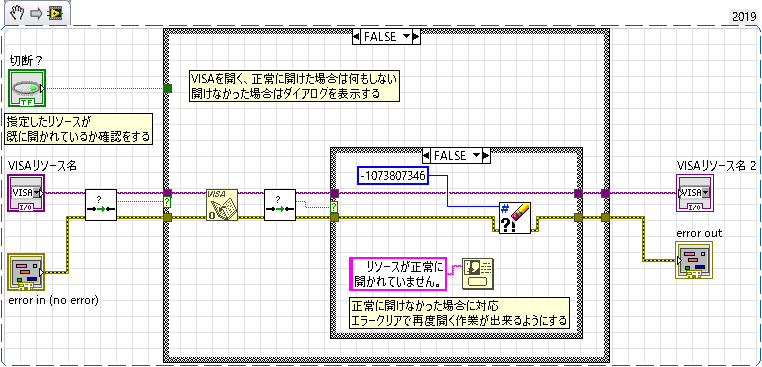The image size is (762, 367).
Task: Select the hand grab tool icon
Action: pyautogui.click(x=17, y=13)
